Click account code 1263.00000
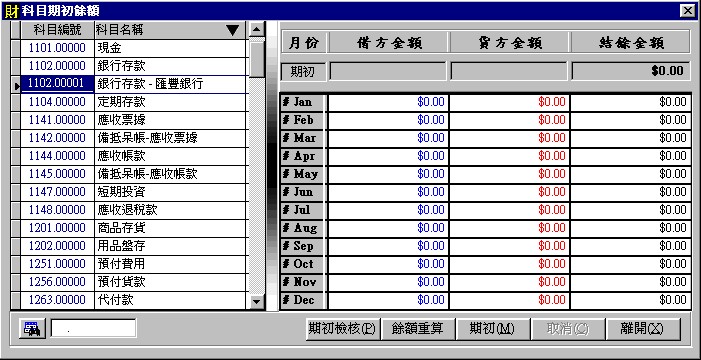701x360 pixels. [x=57, y=300]
